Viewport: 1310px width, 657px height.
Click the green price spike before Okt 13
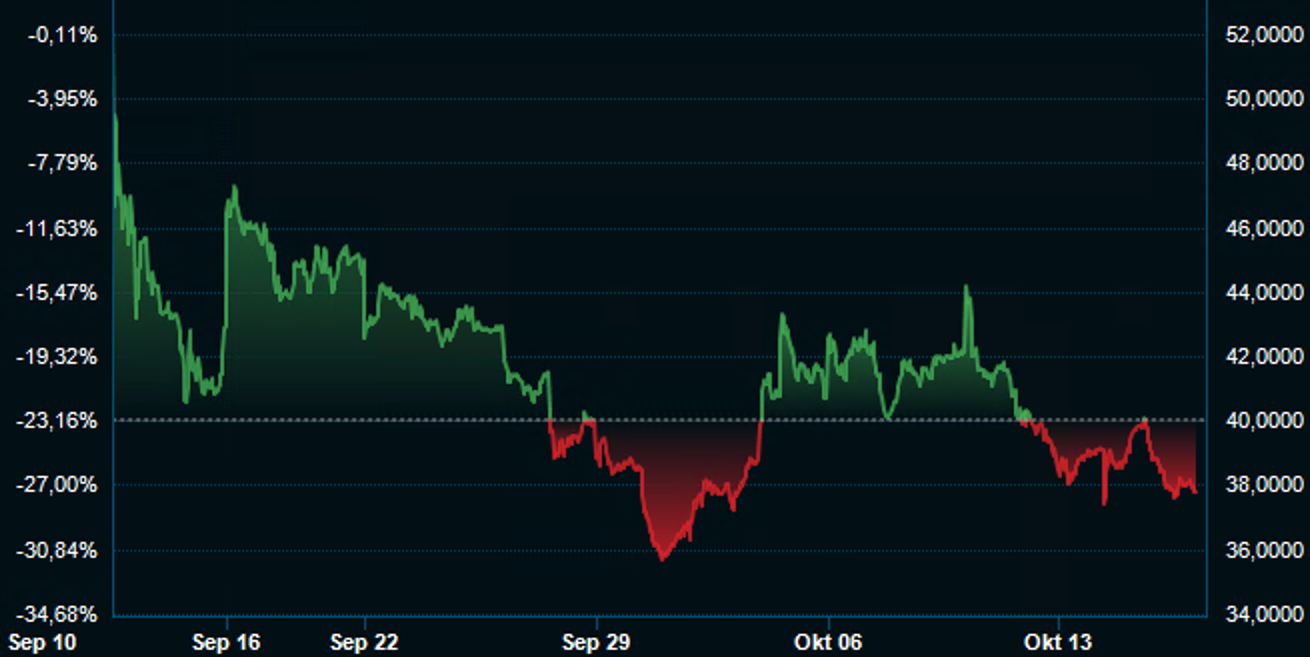[966, 288]
